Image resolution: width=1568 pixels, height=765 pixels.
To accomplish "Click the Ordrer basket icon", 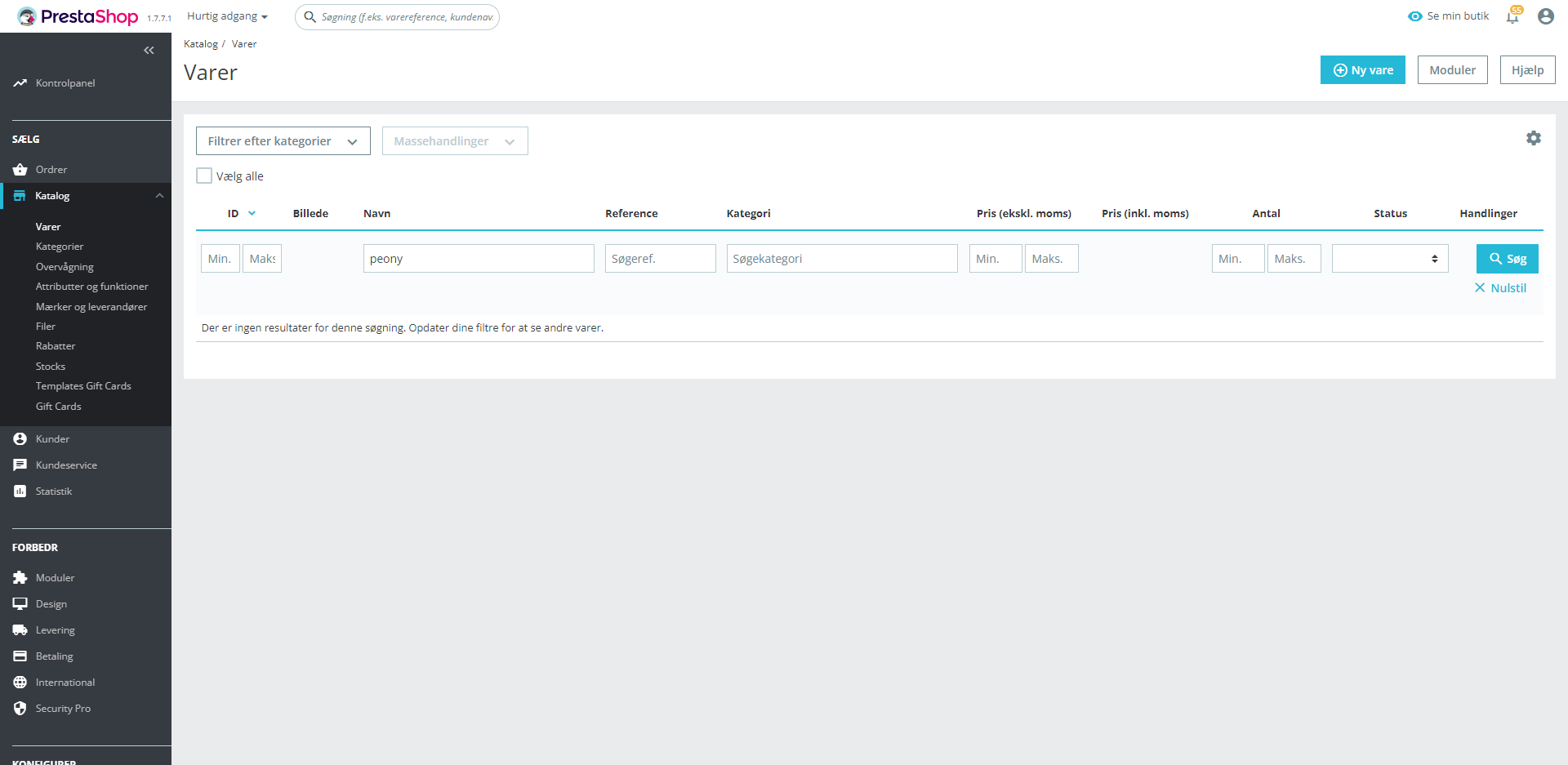I will (x=20, y=170).
